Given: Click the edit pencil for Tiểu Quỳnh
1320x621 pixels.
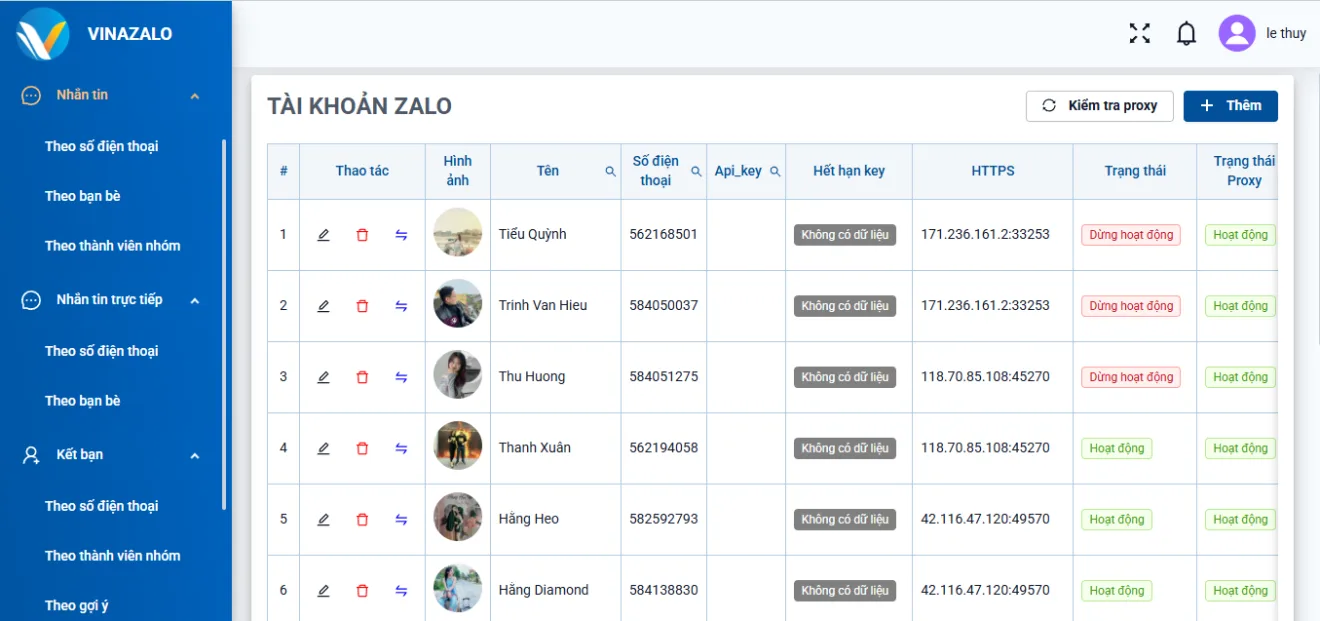Looking at the screenshot, I should coord(323,235).
